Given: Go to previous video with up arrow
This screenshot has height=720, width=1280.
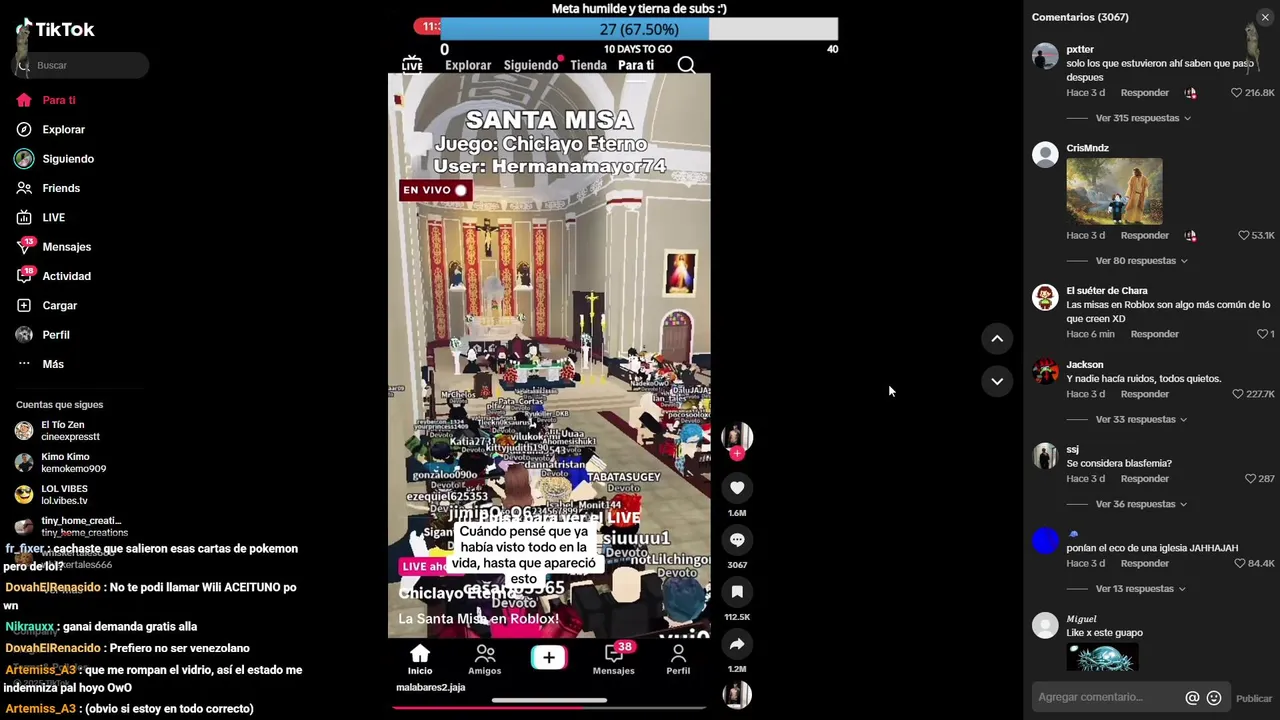Looking at the screenshot, I should tap(997, 339).
